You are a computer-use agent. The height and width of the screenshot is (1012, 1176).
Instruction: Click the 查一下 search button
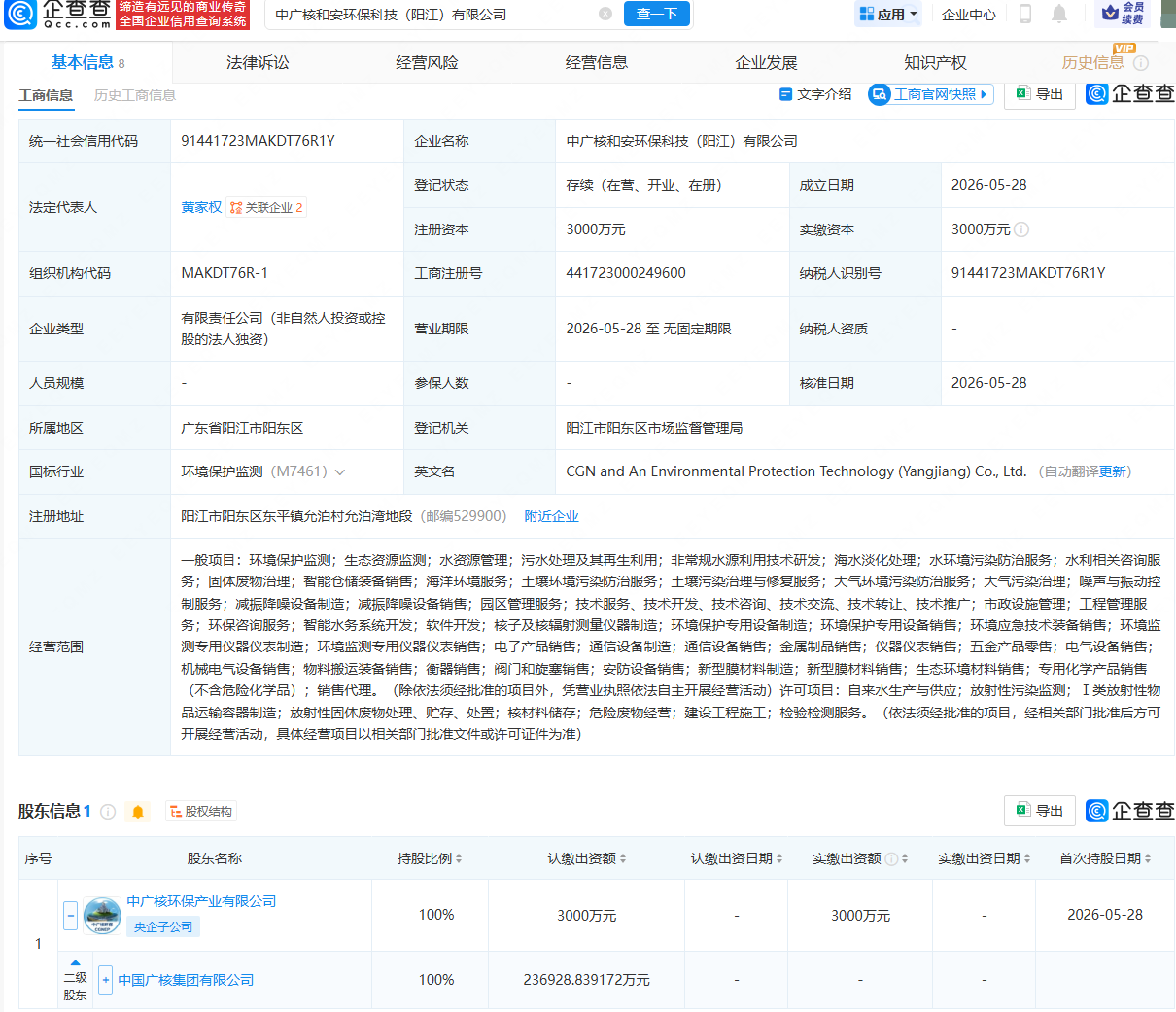[x=657, y=14]
